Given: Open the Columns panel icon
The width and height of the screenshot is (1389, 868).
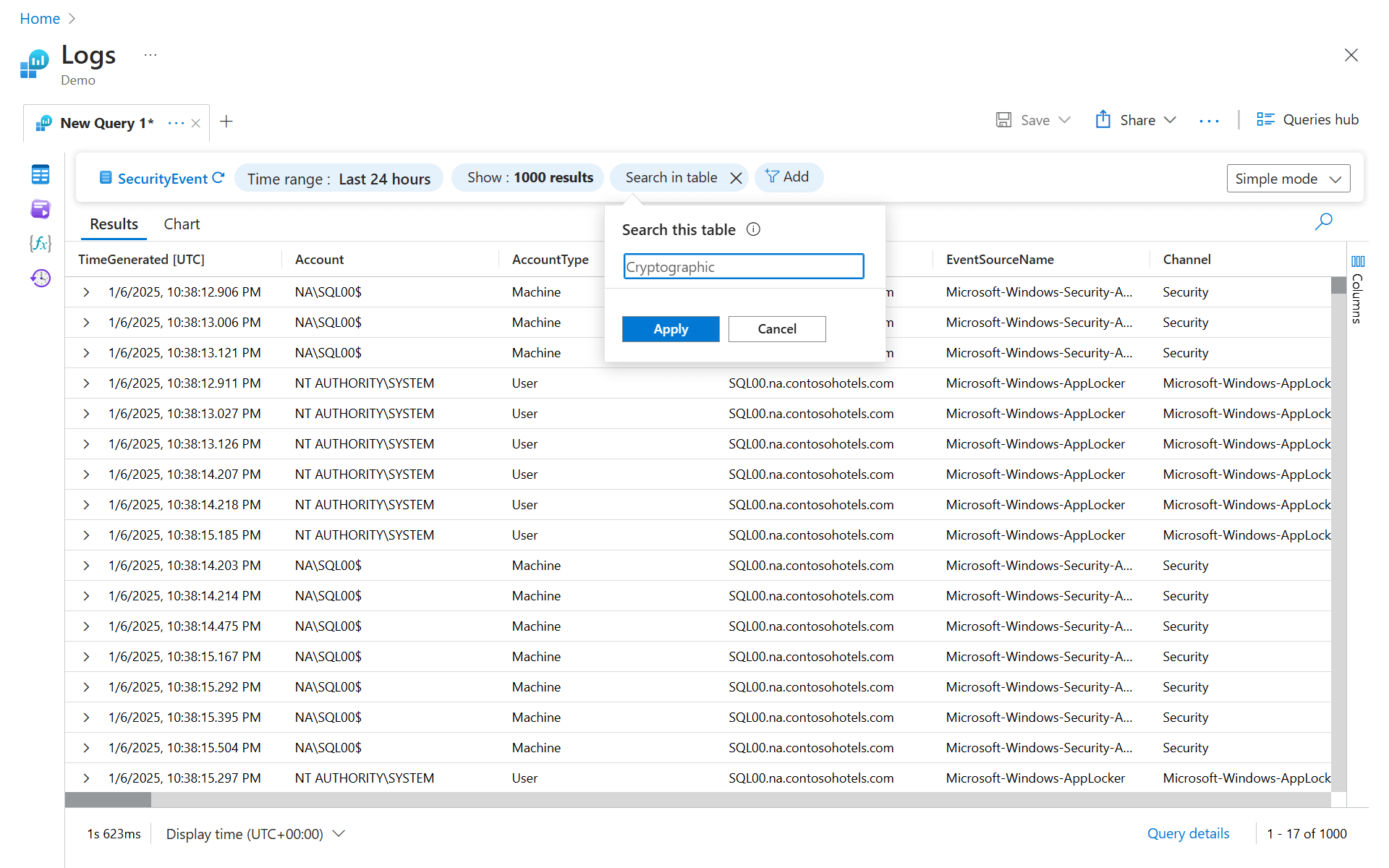Looking at the screenshot, I should click(x=1357, y=261).
